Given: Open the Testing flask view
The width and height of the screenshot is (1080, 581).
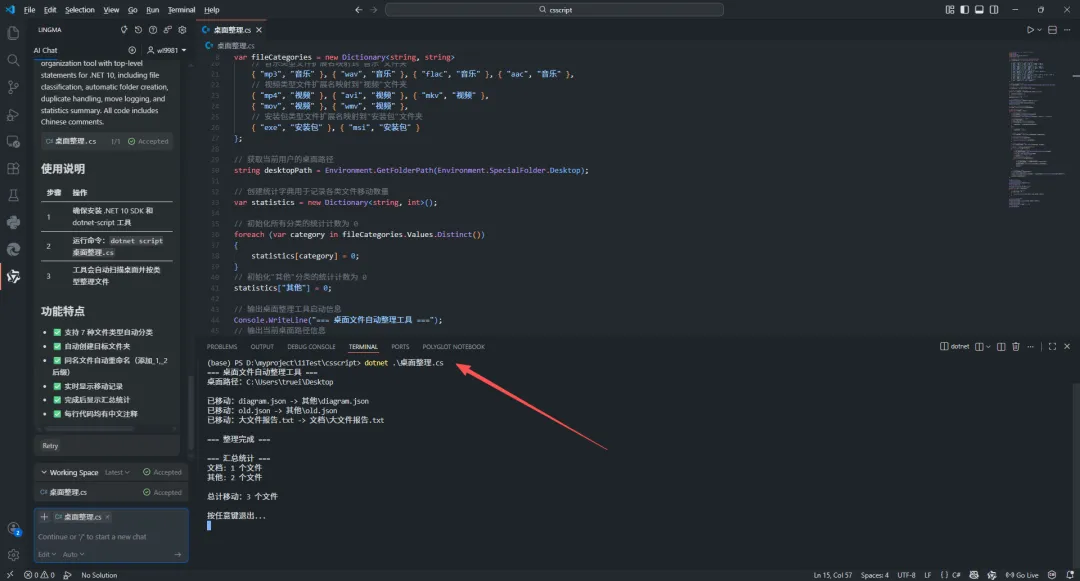Looking at the screenshot, I should pos(13,196).
